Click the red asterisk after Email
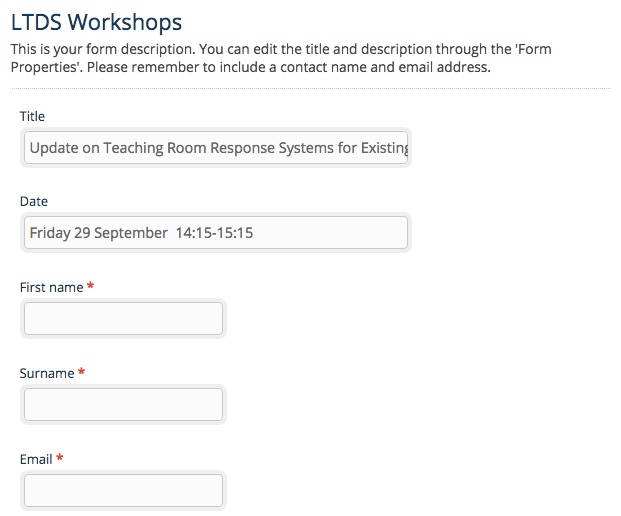The height and width of the screenshot is (516, 621). coord(60,459)
